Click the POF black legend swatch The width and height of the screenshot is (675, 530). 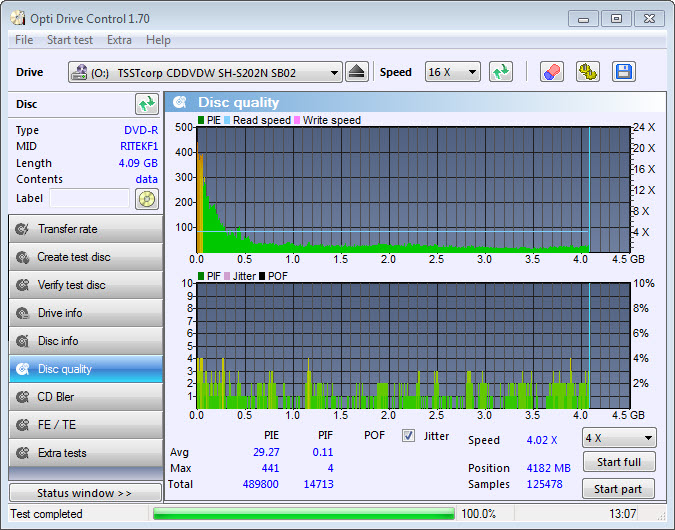coord(262,276)
